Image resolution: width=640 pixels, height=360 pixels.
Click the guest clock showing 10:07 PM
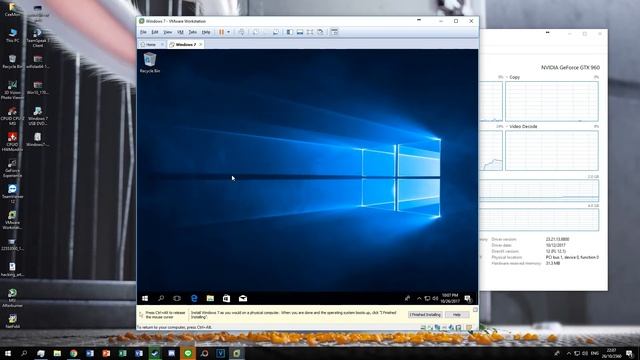pyautogui.click(x=450, y=298)
